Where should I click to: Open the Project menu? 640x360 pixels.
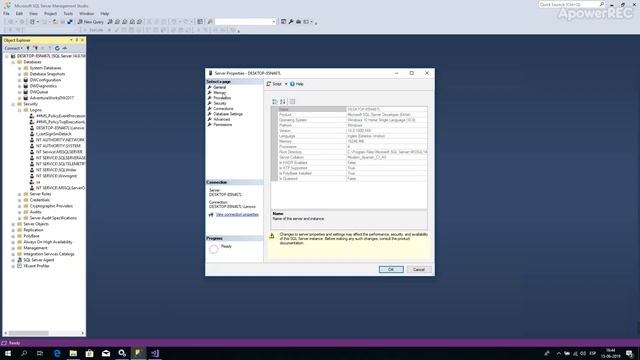pos(51,13)
